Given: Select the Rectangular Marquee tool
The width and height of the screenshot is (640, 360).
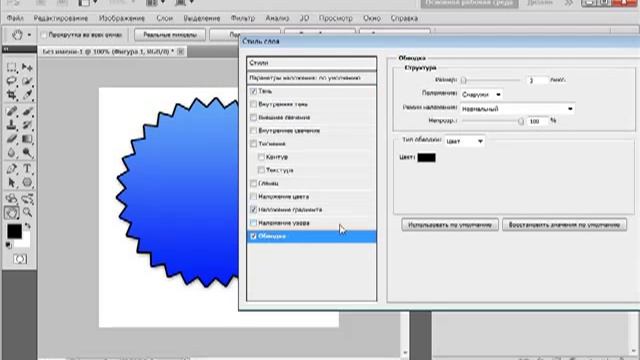Looking at the screenshot, I should 11,67.
